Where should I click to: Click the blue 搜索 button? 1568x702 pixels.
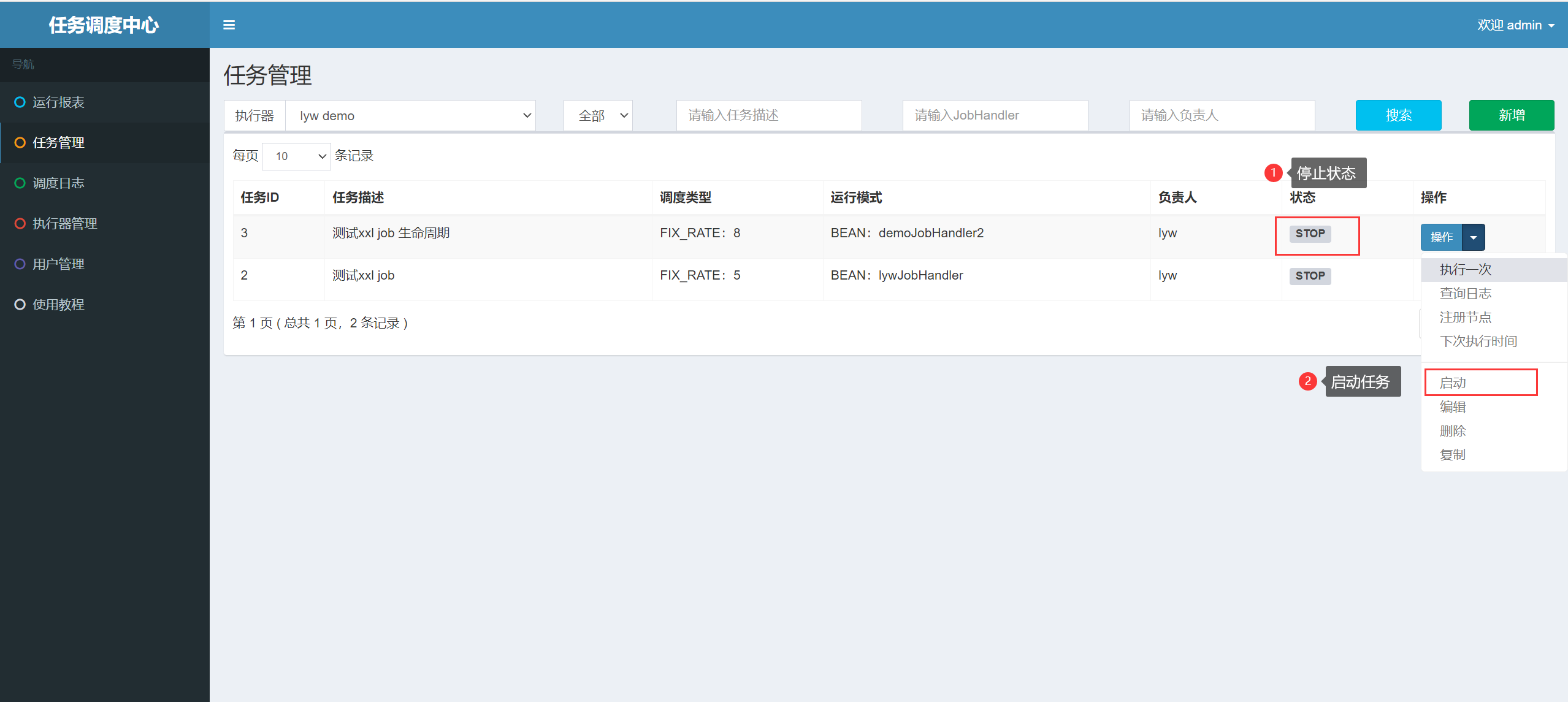tap(1398, 115)
